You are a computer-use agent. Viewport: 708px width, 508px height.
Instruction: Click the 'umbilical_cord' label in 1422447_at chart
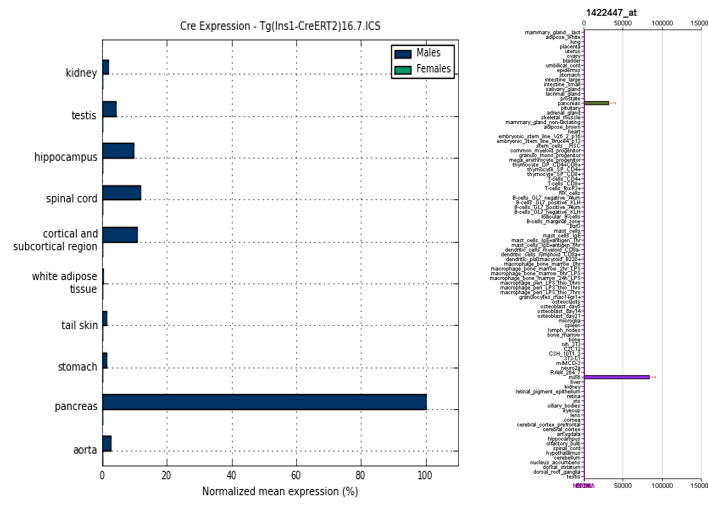tap(563, 65)
